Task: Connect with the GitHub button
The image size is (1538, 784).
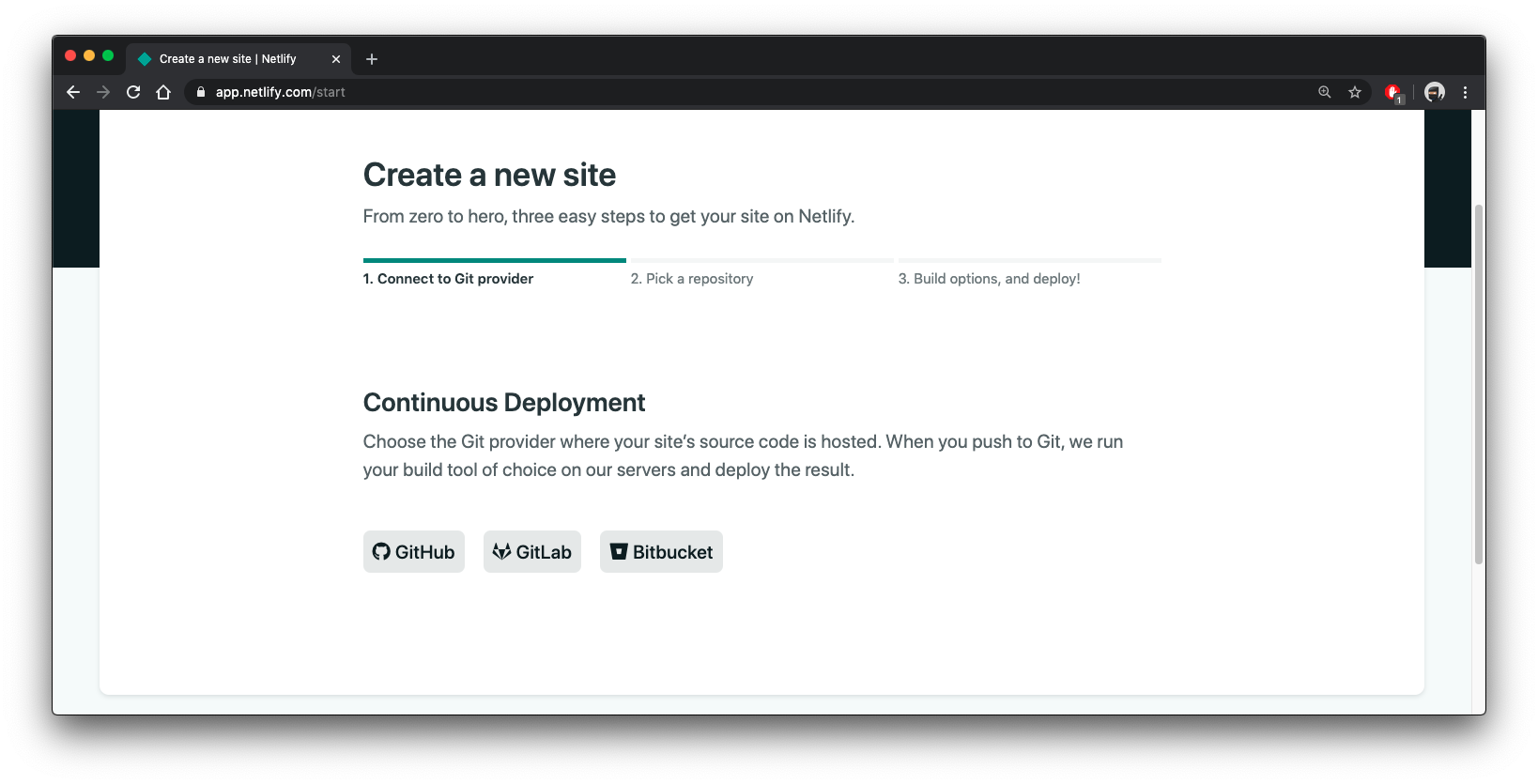Action: click(414, 552)
